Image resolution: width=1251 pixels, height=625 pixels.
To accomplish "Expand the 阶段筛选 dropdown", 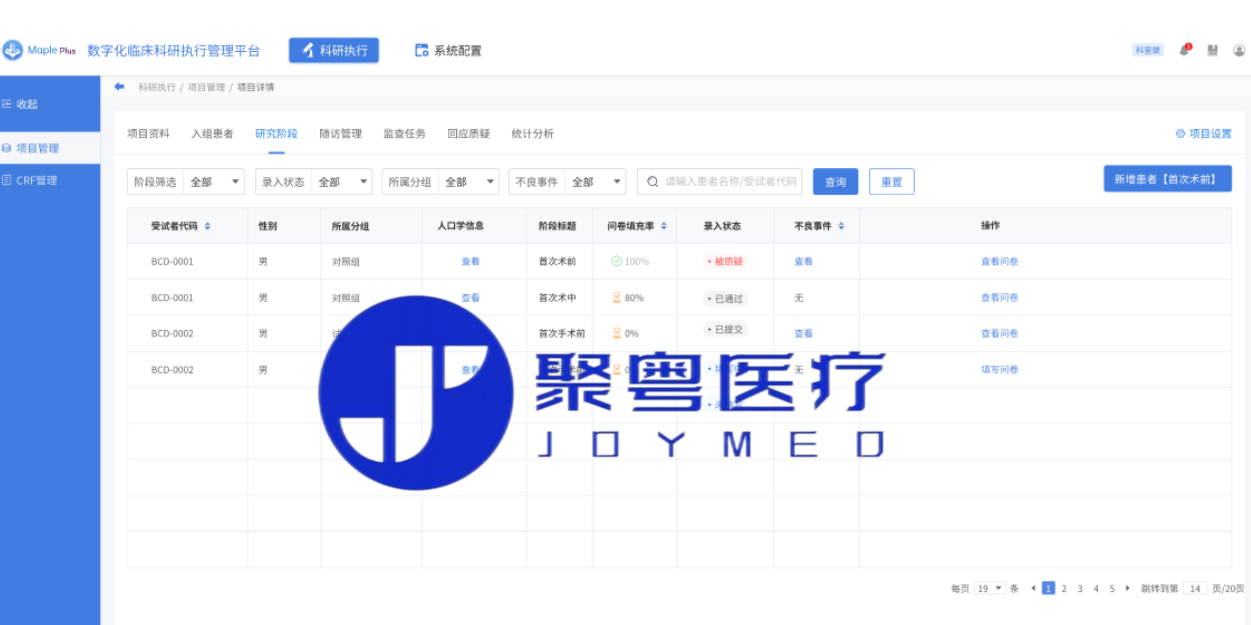I will tap(214, 182).
